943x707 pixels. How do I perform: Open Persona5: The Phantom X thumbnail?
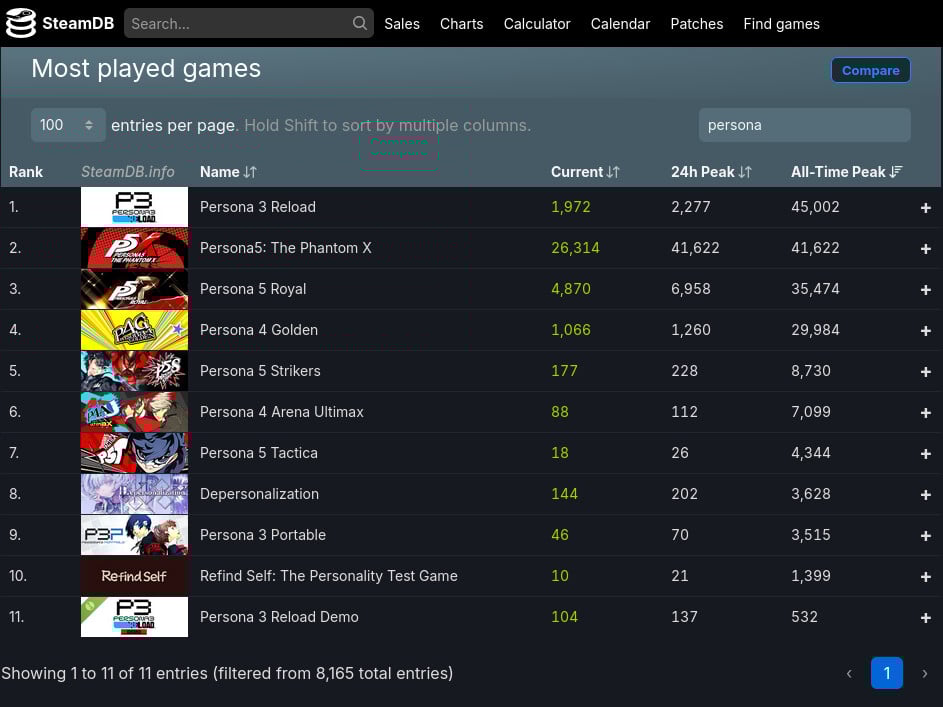[134, 248]
